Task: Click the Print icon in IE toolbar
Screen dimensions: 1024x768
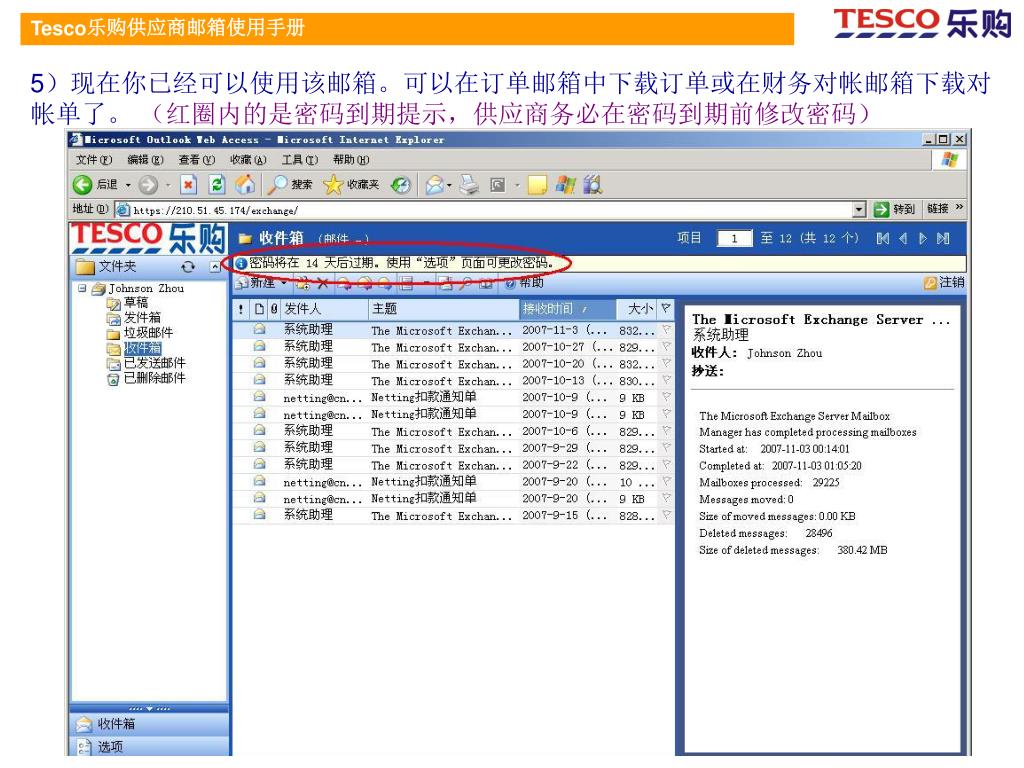Action: click(469, 185)
